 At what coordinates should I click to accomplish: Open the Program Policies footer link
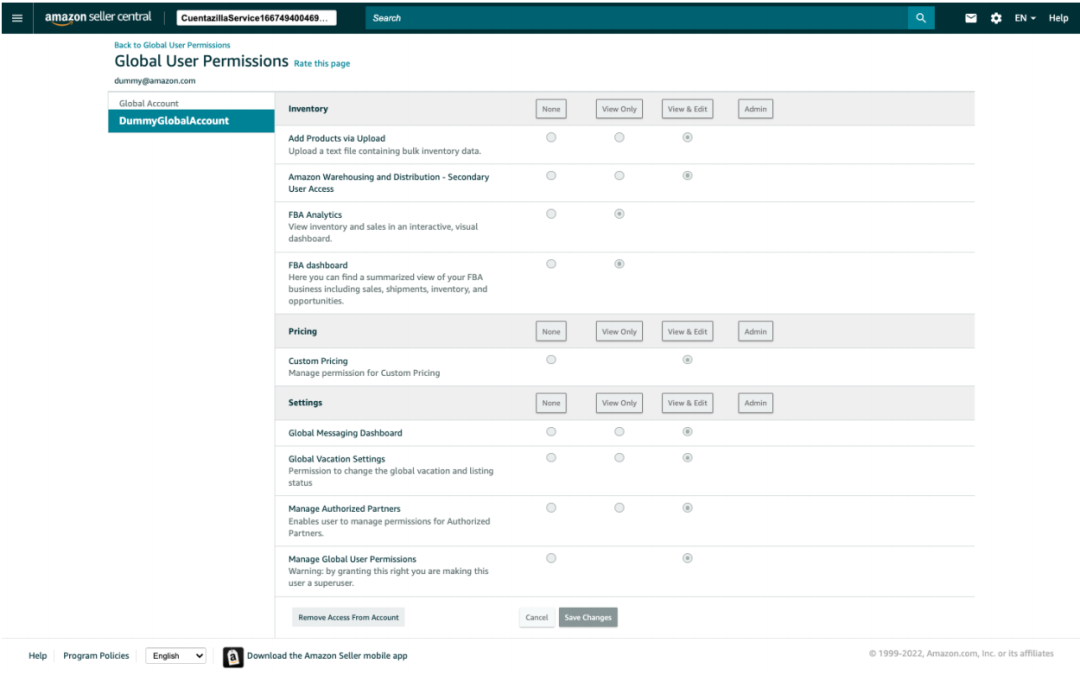click(x=96, y=656)
